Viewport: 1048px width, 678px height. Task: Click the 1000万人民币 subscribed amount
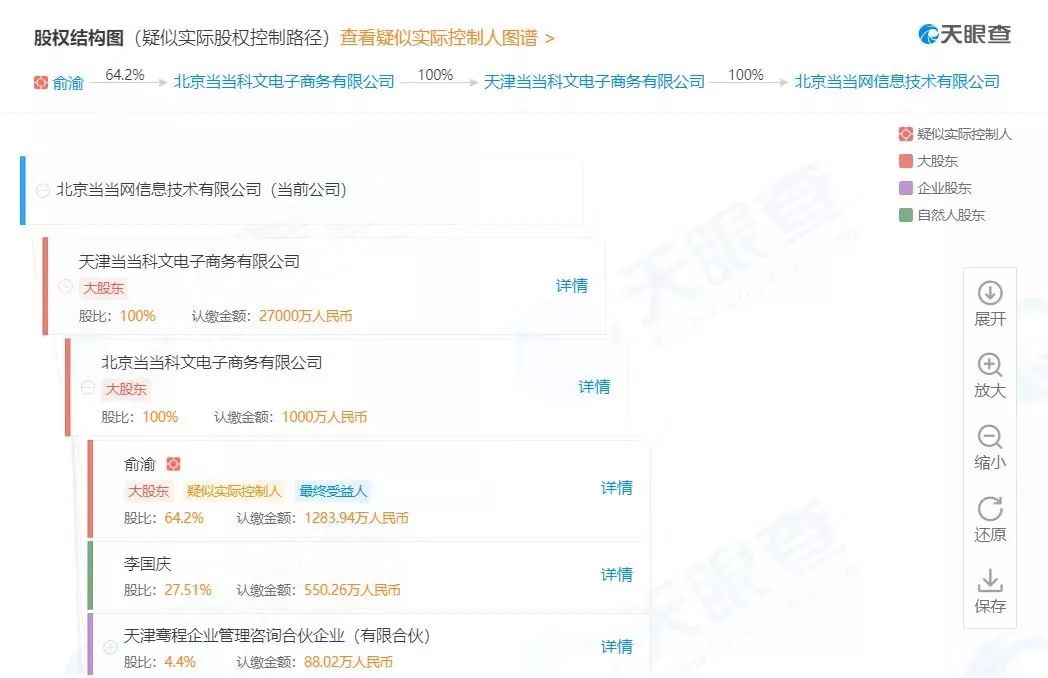click(x=324, y=417)
